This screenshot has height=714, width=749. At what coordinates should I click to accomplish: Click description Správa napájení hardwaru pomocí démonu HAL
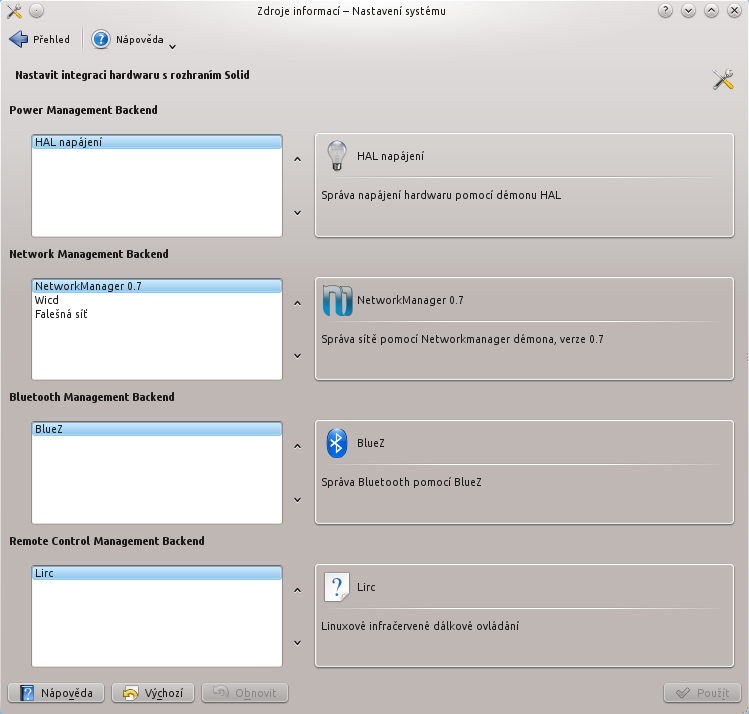pyautogui.click(x=441, y=195)
